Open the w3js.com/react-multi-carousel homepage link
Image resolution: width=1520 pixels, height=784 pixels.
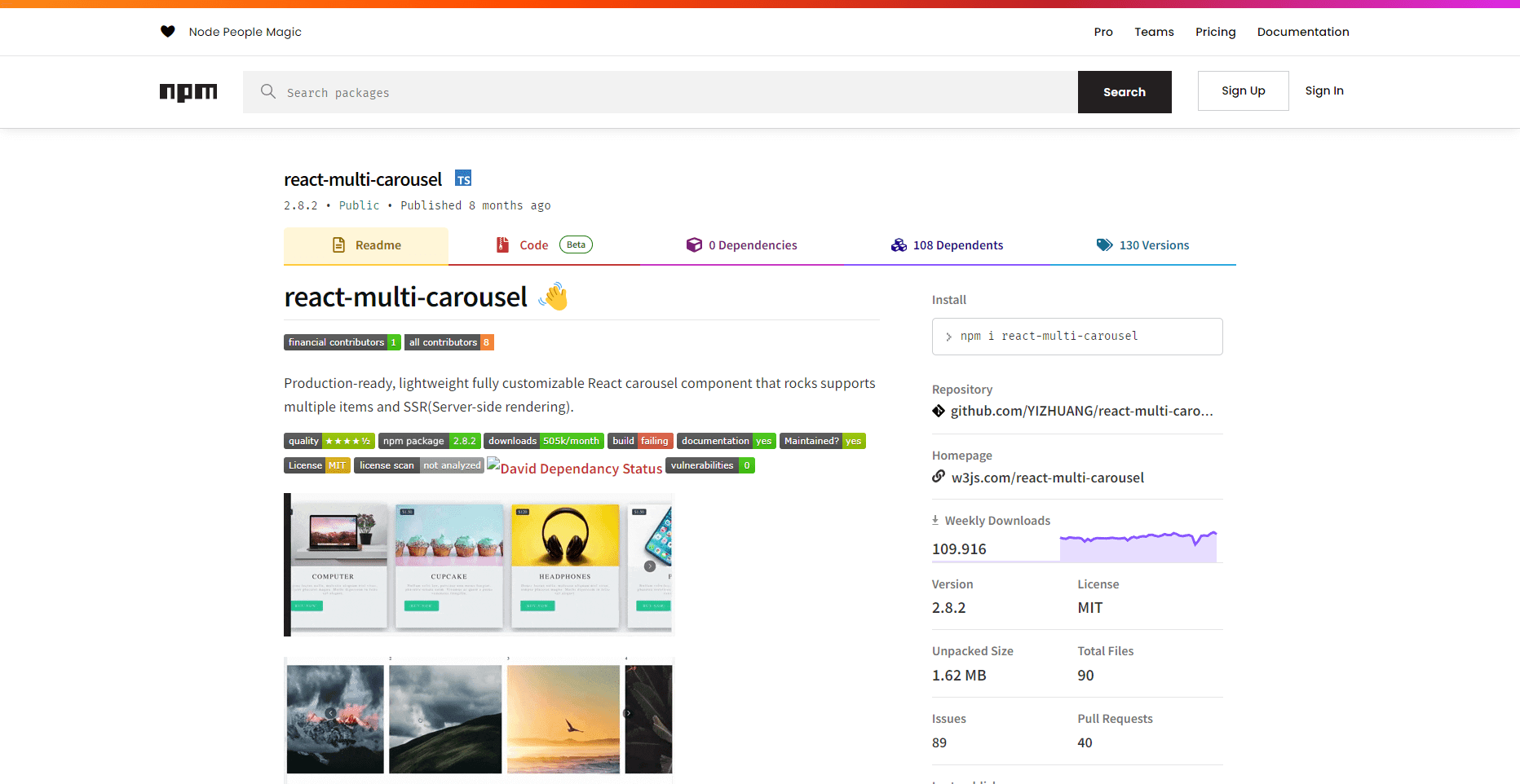pyautogui.click(x=1047, y=478)
